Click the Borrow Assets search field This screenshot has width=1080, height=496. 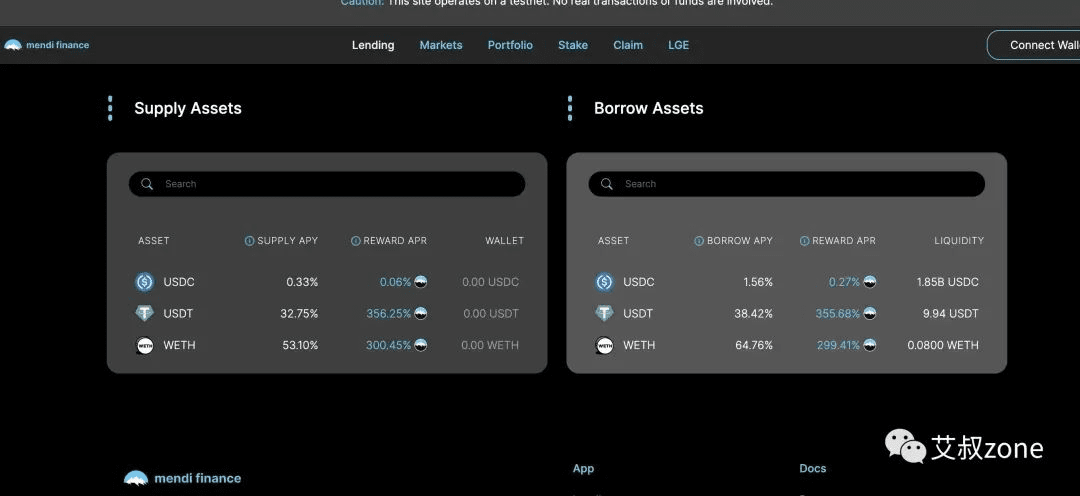(x=787, y=184)
